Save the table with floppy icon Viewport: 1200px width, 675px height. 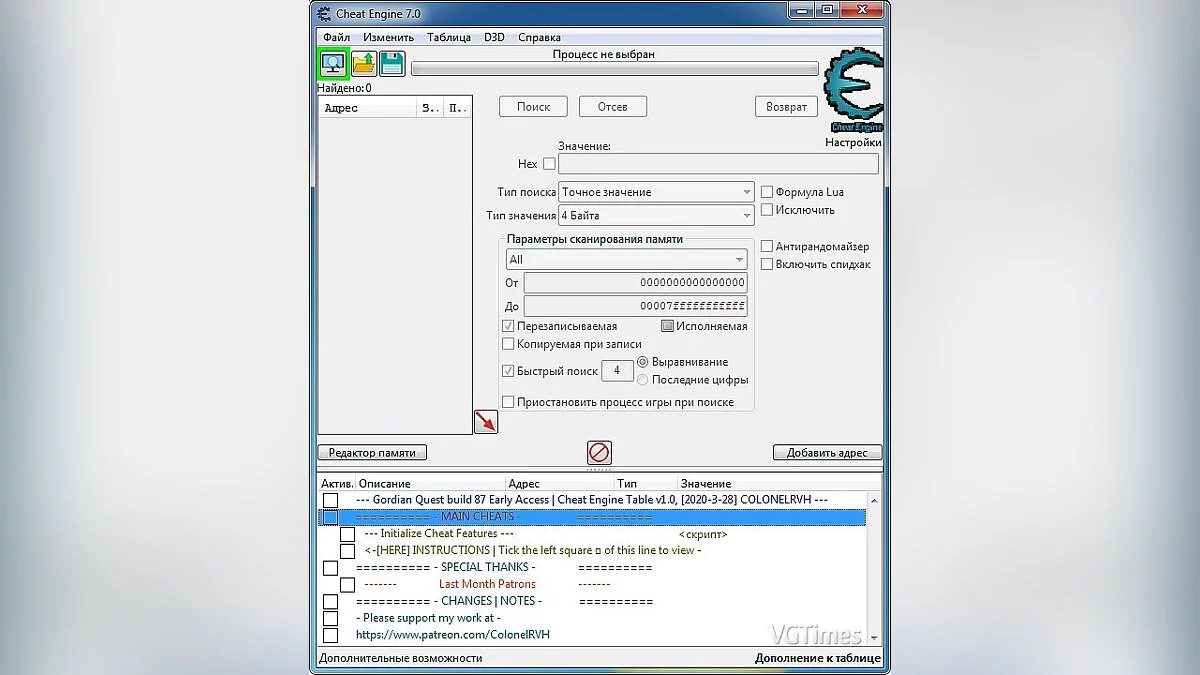pos(392,64)
